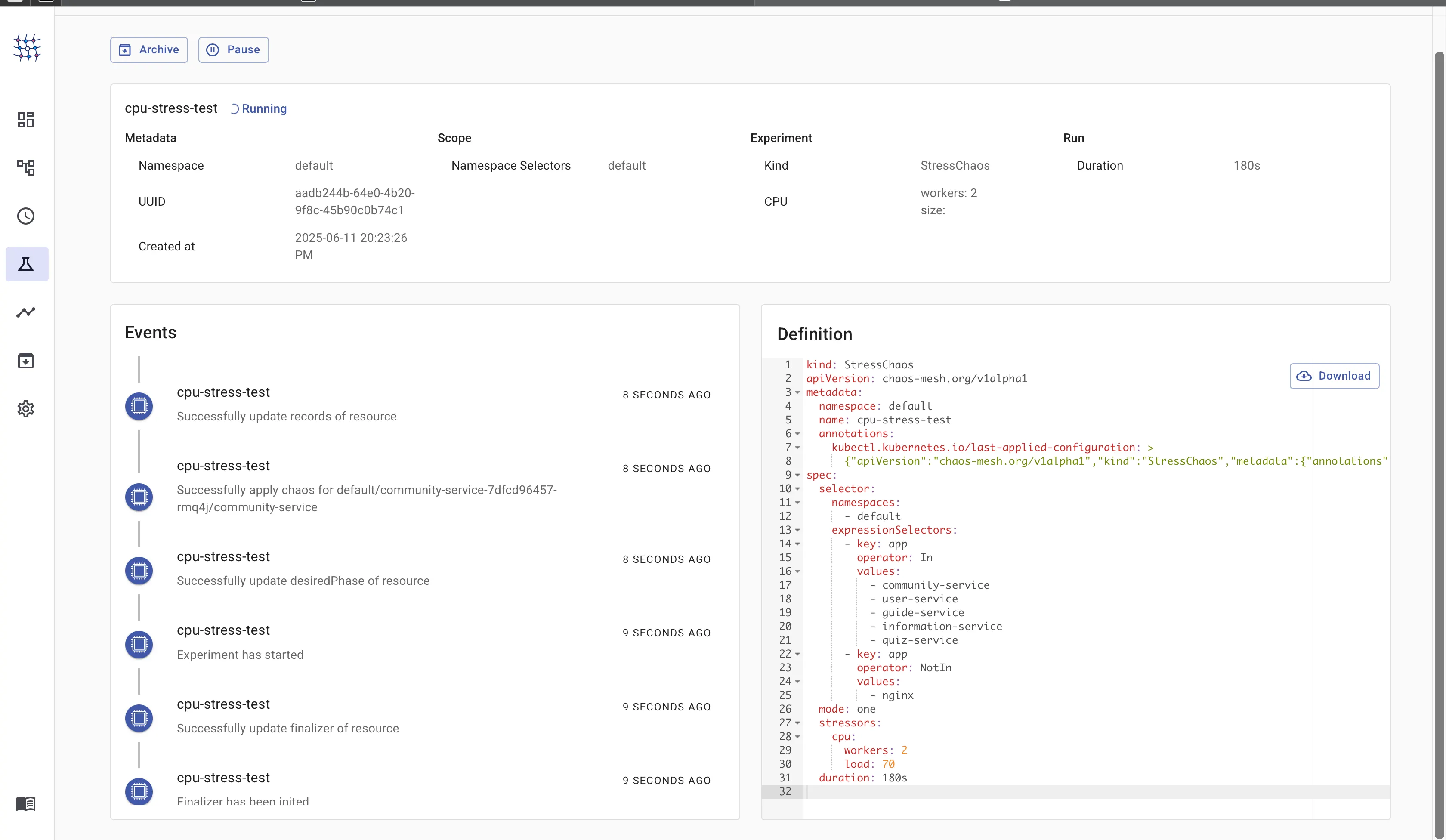
Task: Pause the cpu-stress-test experiment
Action: [234, 50]
